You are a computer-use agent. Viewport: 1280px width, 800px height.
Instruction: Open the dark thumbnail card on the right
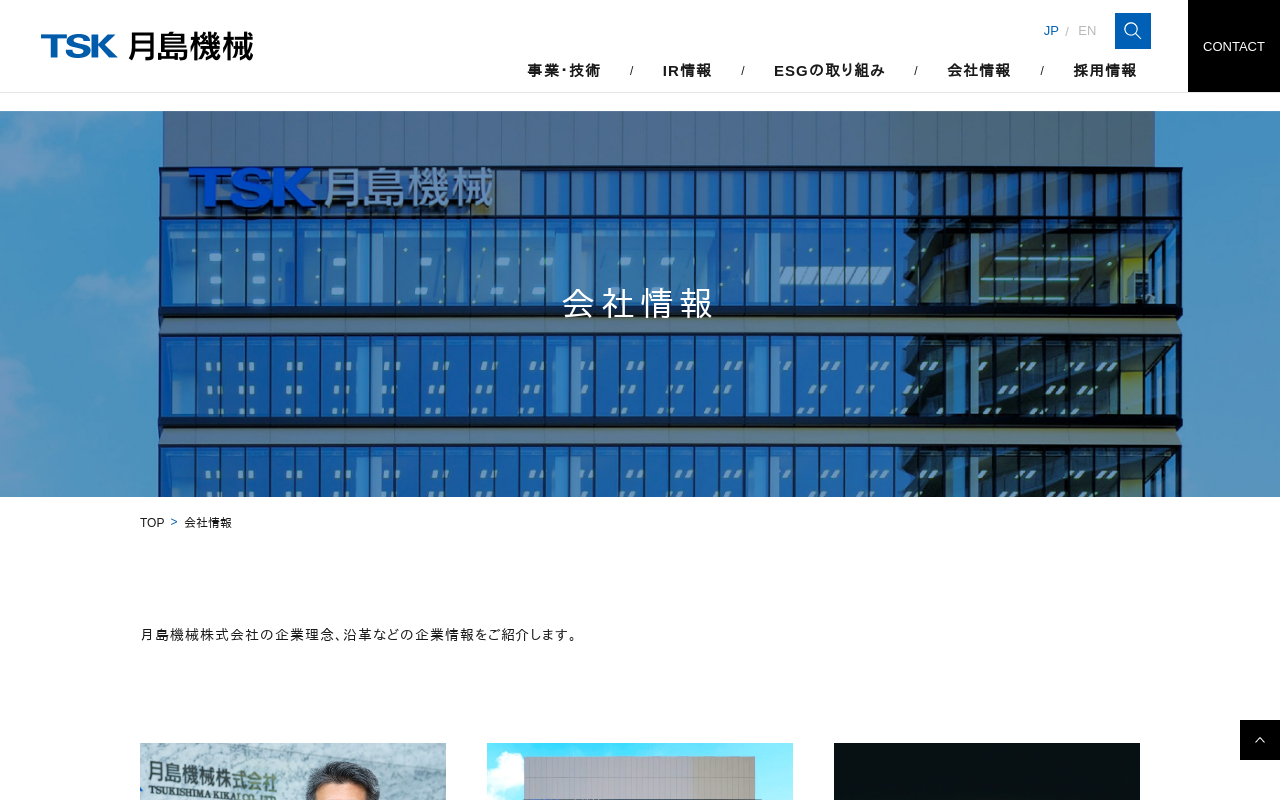click(x=987, y=771)
